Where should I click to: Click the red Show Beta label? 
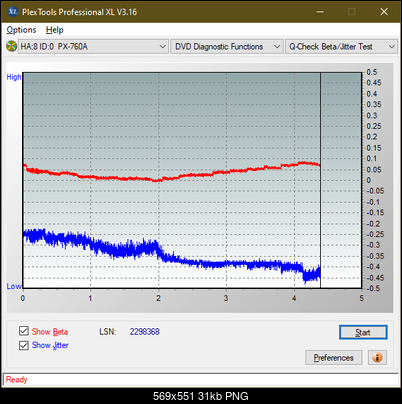coord(50,332)
